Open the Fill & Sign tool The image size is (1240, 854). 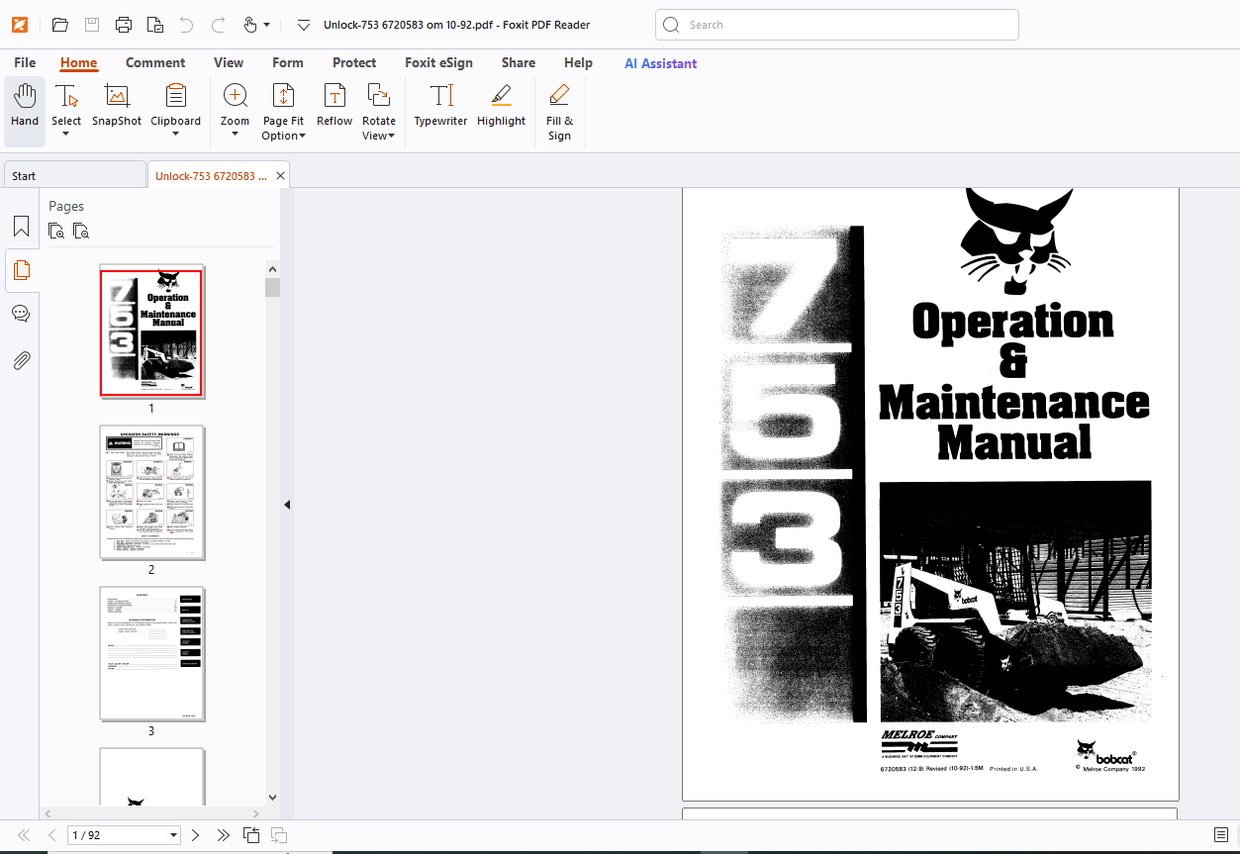[x=558, y=110]
